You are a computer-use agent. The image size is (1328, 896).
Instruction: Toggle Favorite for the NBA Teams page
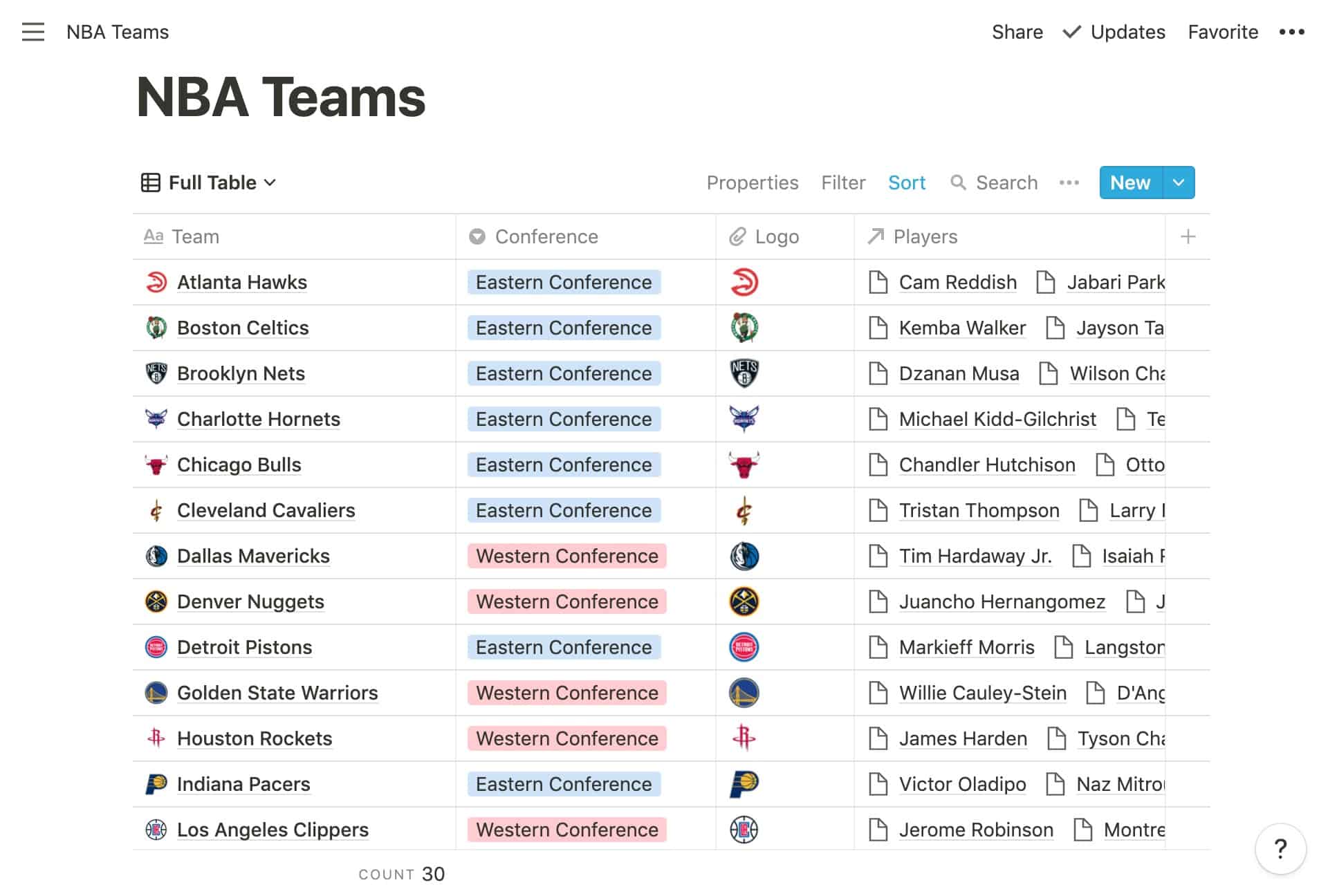(1222, 32)
